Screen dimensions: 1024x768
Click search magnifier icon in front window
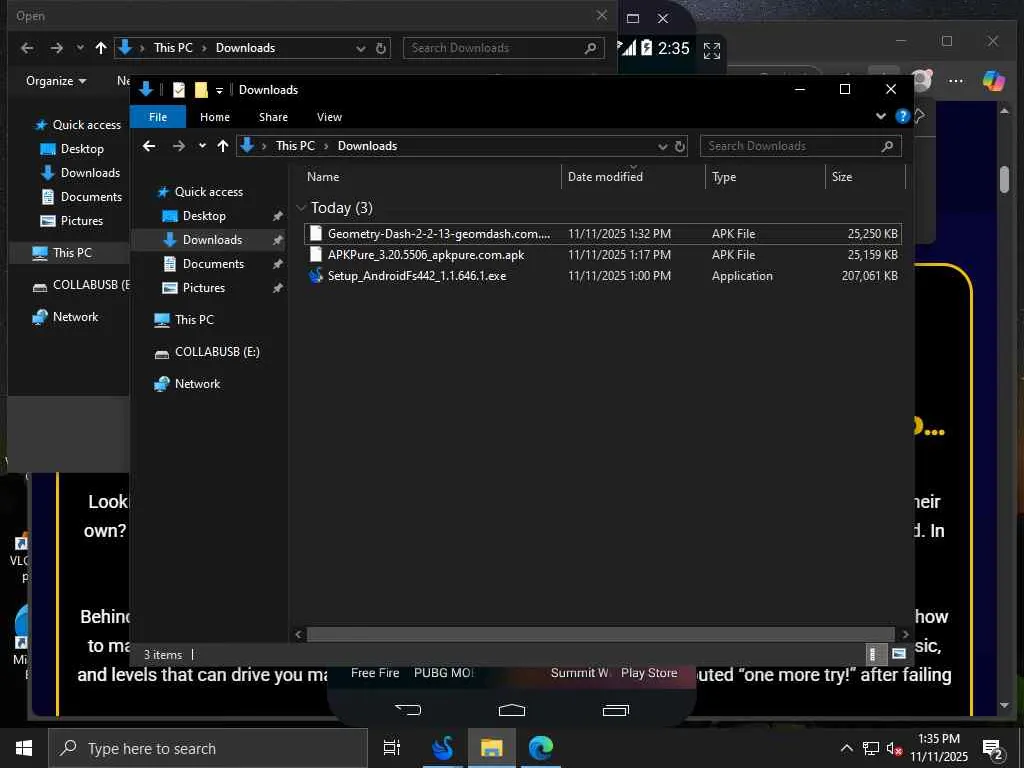click(x=887, y=146)
